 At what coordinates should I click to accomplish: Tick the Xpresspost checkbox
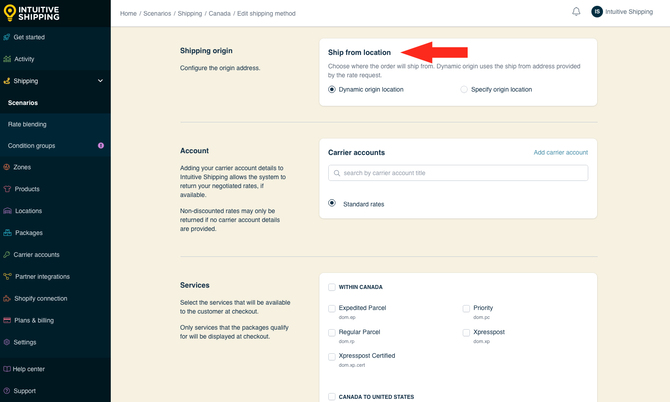(x=466, y=332)
